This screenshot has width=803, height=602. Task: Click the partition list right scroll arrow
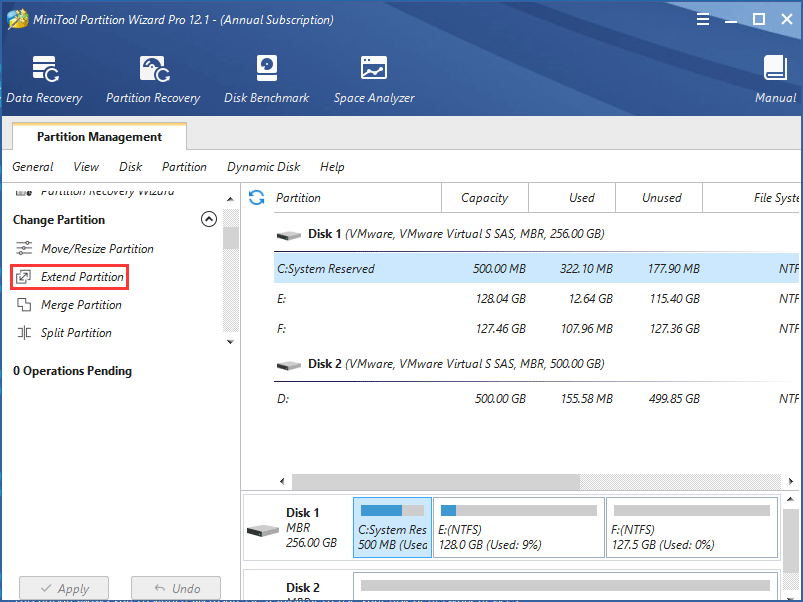click(791, 481)
